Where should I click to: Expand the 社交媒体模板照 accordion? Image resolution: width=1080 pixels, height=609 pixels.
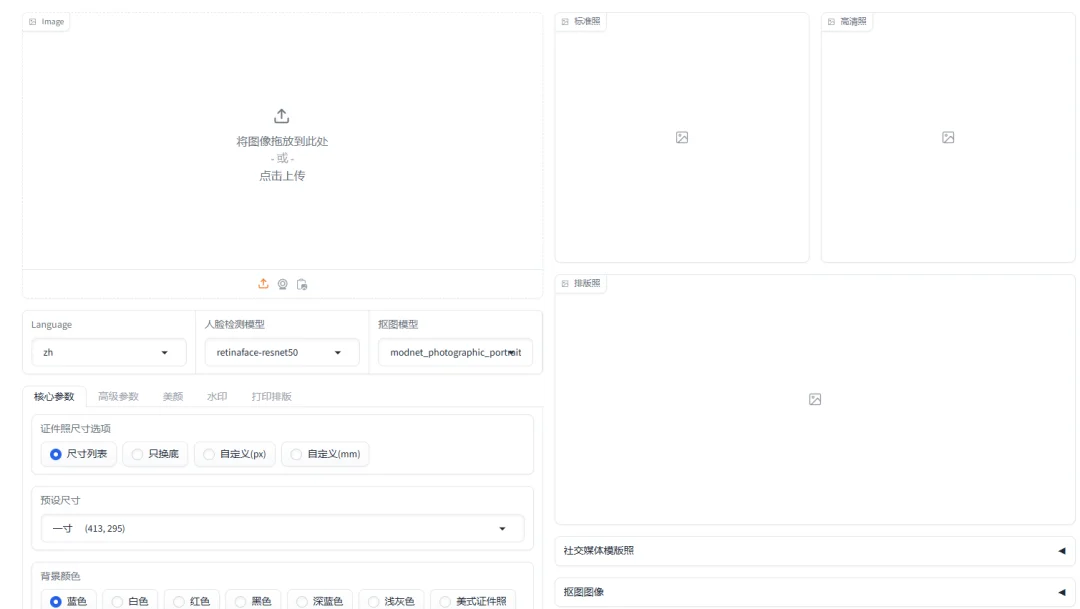(x=815, y=551)
